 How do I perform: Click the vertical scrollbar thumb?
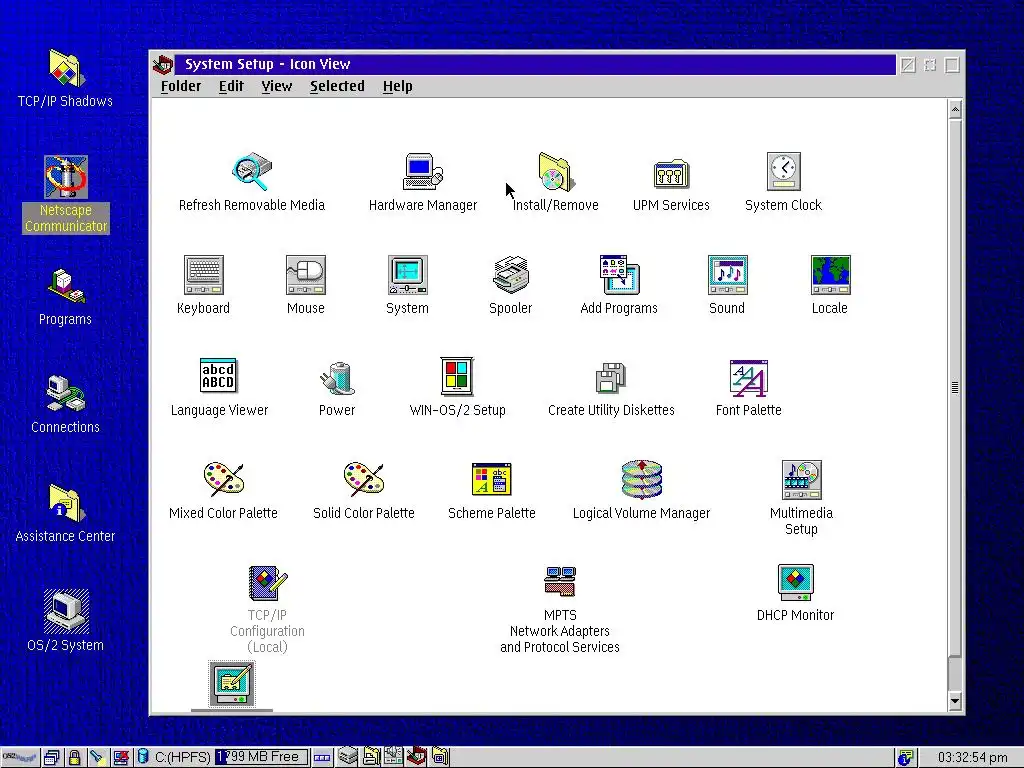(x=955, y=388)
